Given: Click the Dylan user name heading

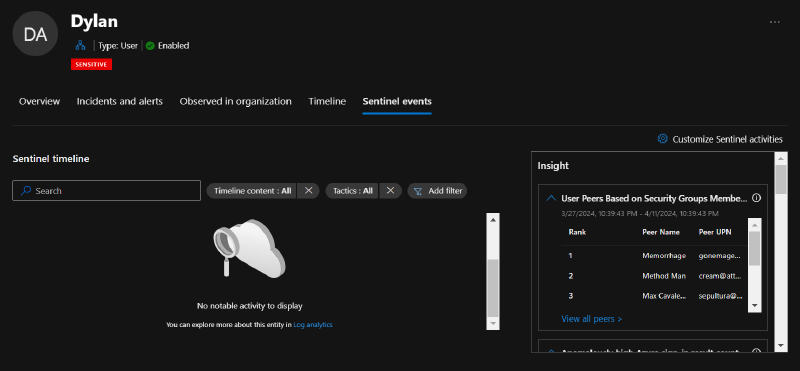Looking at the screenshot, I should pyautogui.click(x=94, y=21).
